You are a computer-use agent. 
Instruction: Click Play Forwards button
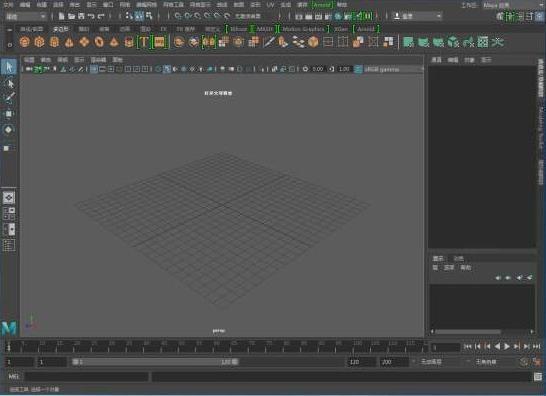point(507,346)
